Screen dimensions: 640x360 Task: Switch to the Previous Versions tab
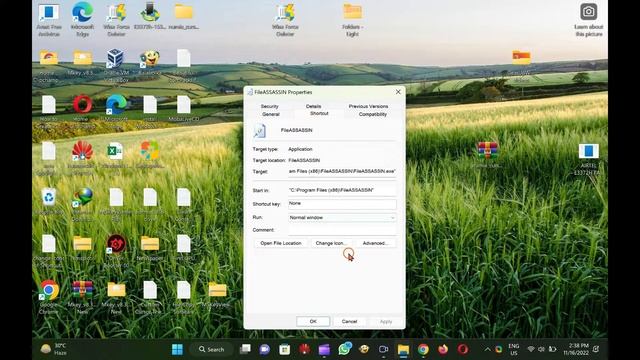click(x=368, y=106)
